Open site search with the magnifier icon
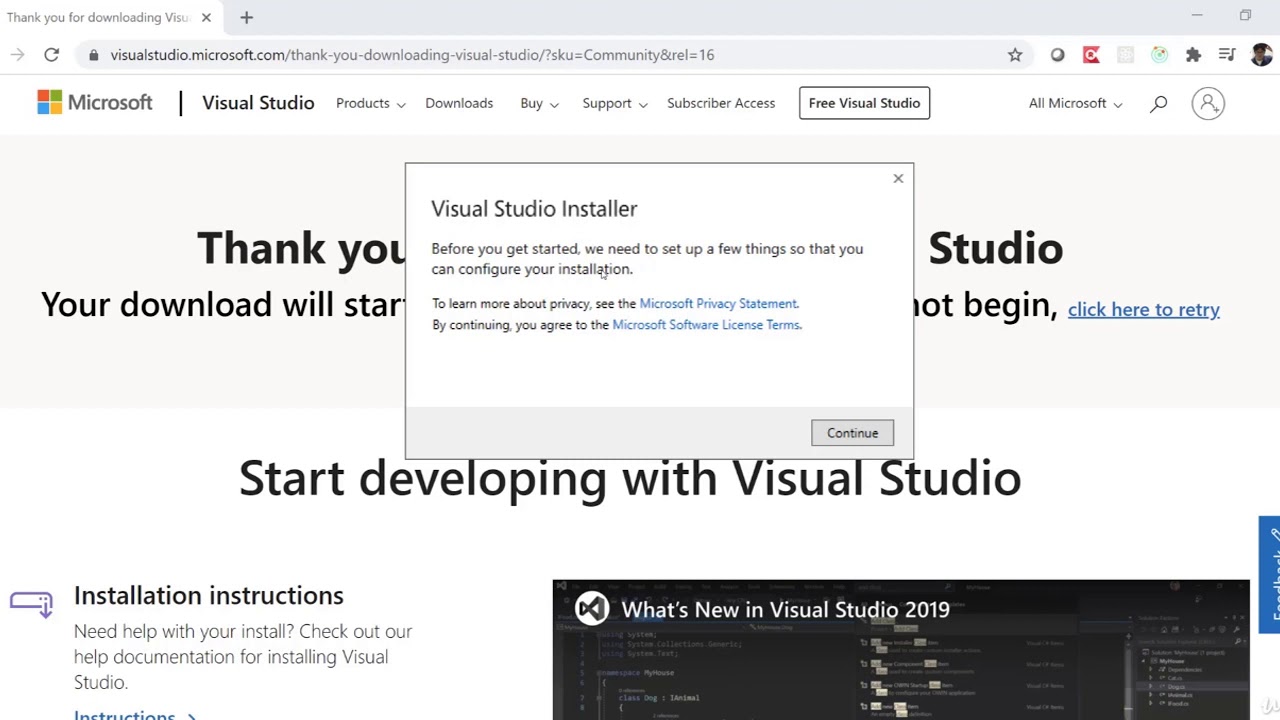1280x720 pixels. click(x=1159, y=103)
